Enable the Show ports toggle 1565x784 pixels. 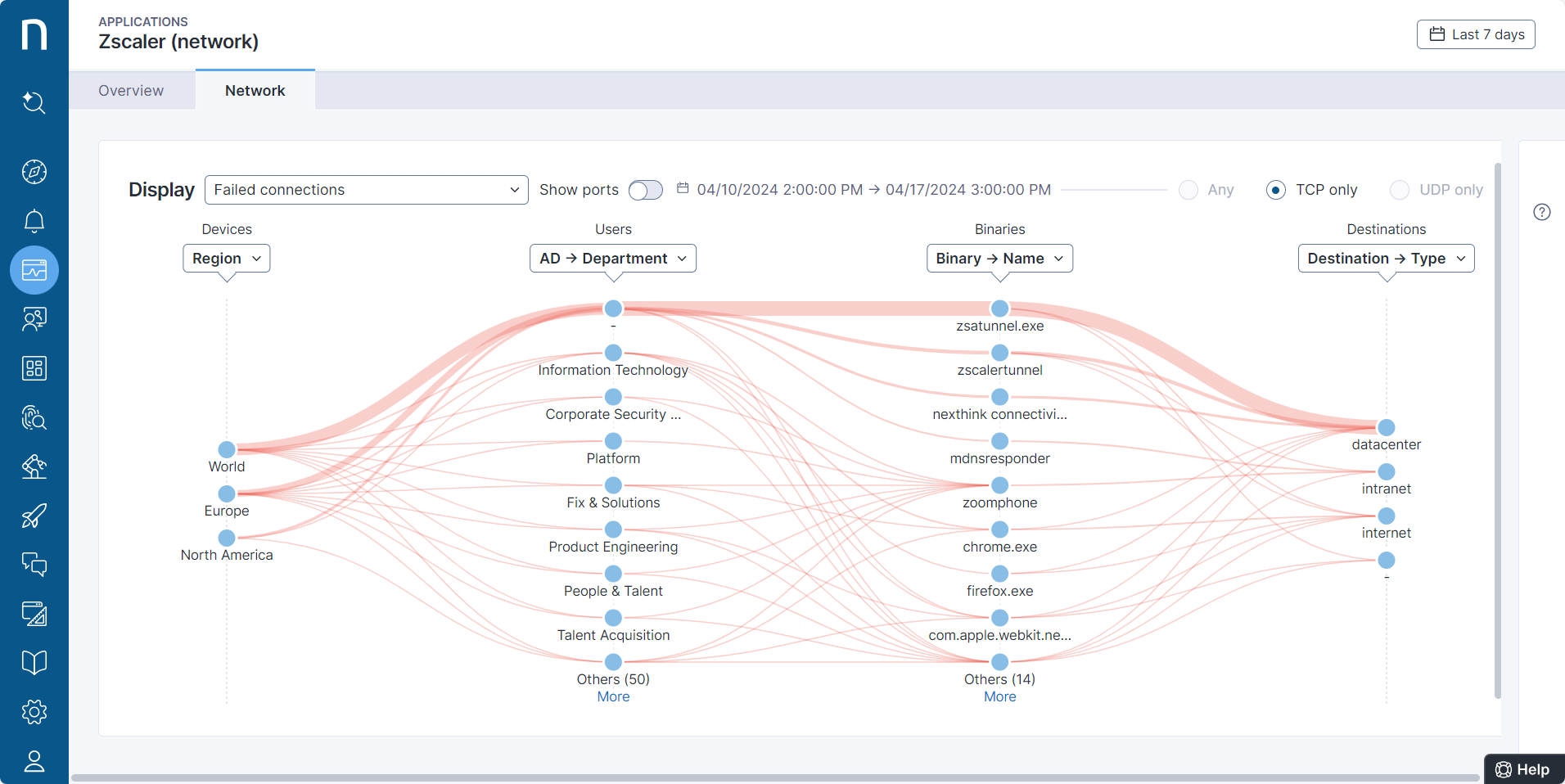click(645, 189)
